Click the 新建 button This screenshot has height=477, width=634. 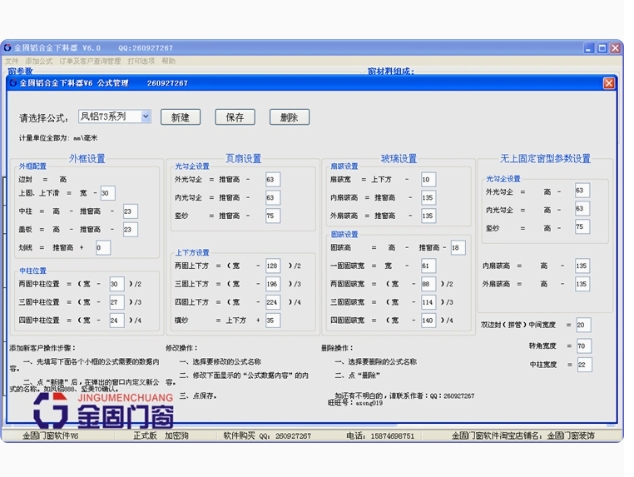tap(180, 117)
